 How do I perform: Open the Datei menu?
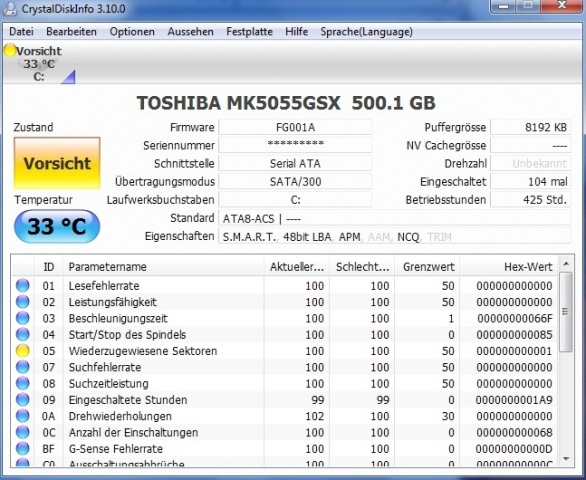21,32
